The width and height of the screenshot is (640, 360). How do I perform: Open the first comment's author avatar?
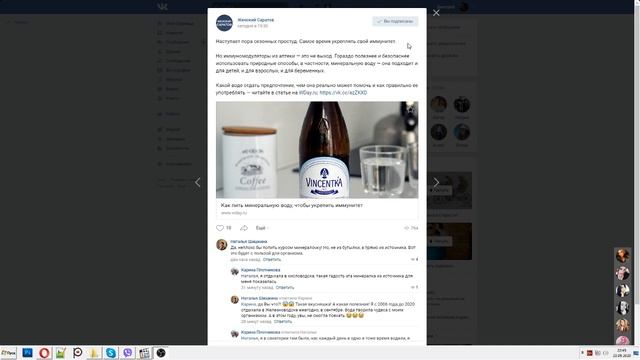click(222, 244)
